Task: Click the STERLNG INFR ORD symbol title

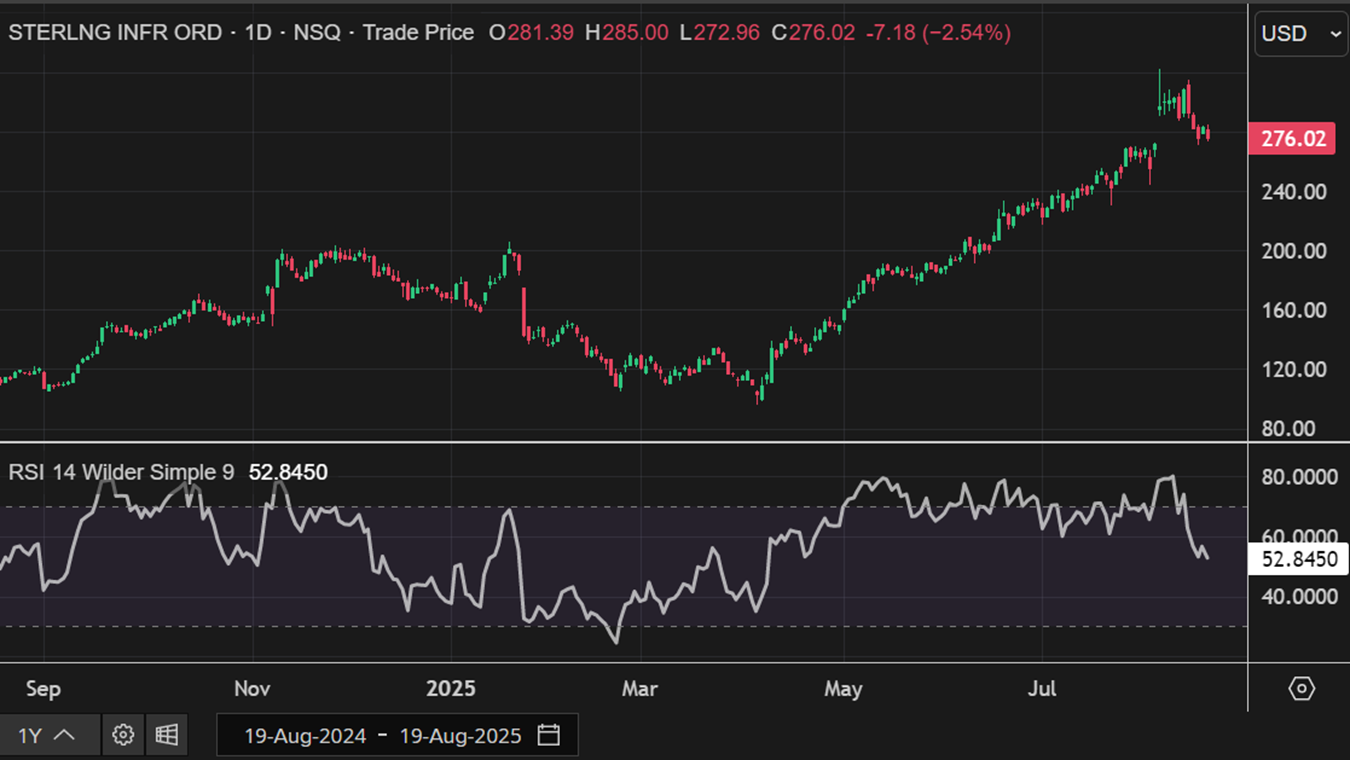Action: [x=115, y=33]
